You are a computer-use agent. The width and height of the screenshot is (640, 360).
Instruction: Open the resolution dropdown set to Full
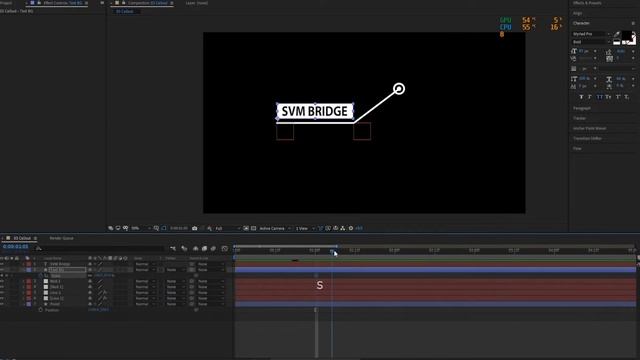tap(227, 228)
